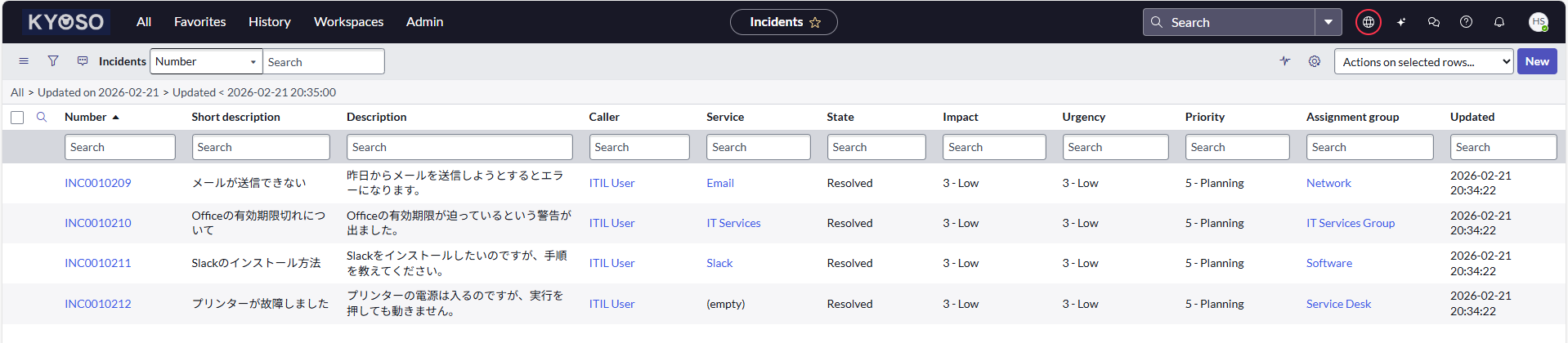
Task: Open the Number search field dropdown
Action: (x=206, y=61)
